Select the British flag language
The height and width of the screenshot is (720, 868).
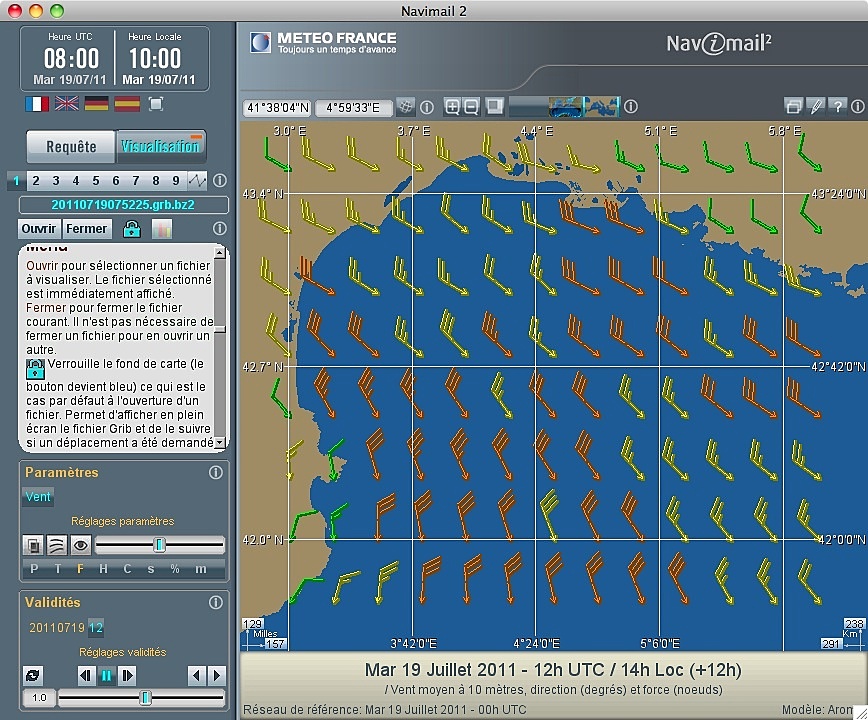pos(67,103)
